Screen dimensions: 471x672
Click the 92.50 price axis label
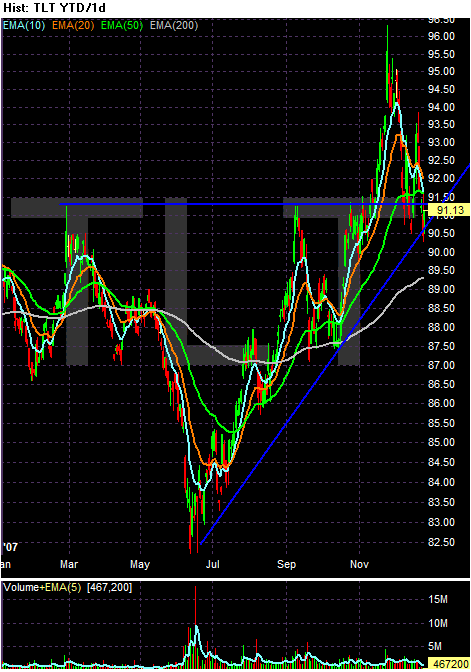tap(441, 160)
